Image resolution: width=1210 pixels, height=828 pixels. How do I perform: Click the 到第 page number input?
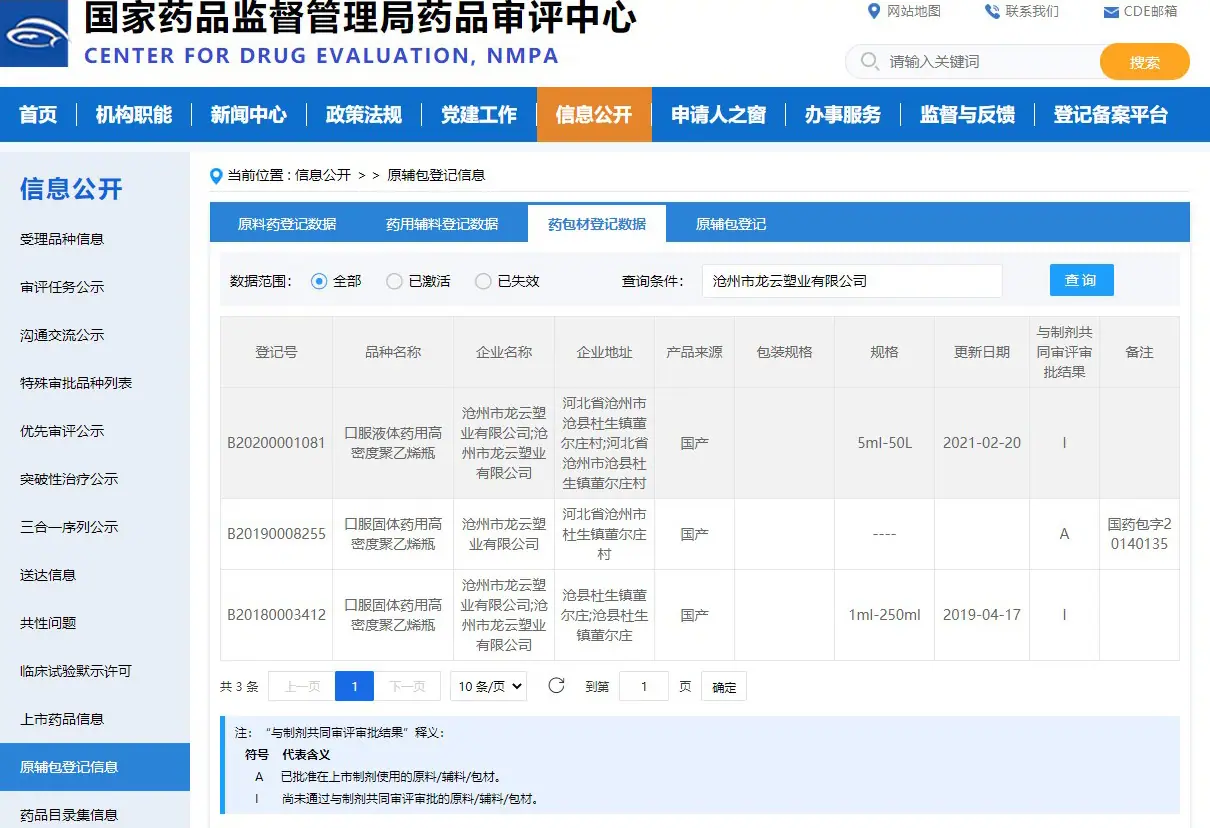(x=644, y=686)
